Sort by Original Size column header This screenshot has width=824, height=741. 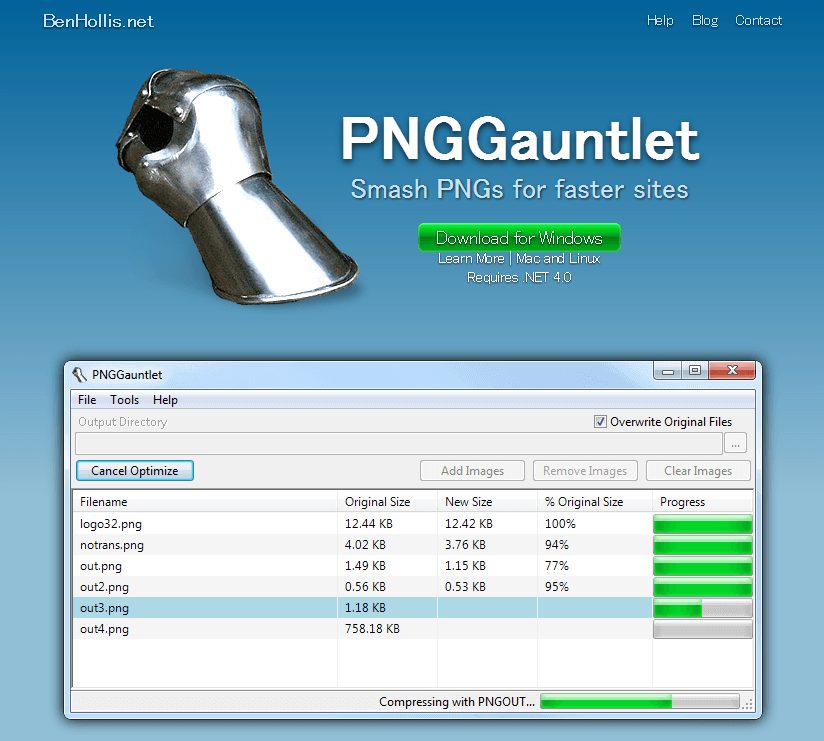tap(387, 502)
